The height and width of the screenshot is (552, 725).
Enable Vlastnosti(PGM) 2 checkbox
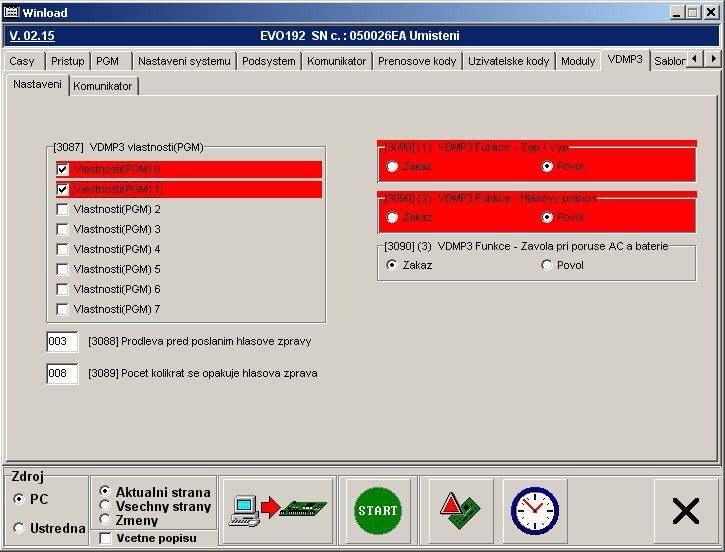[x=63, y=210]
